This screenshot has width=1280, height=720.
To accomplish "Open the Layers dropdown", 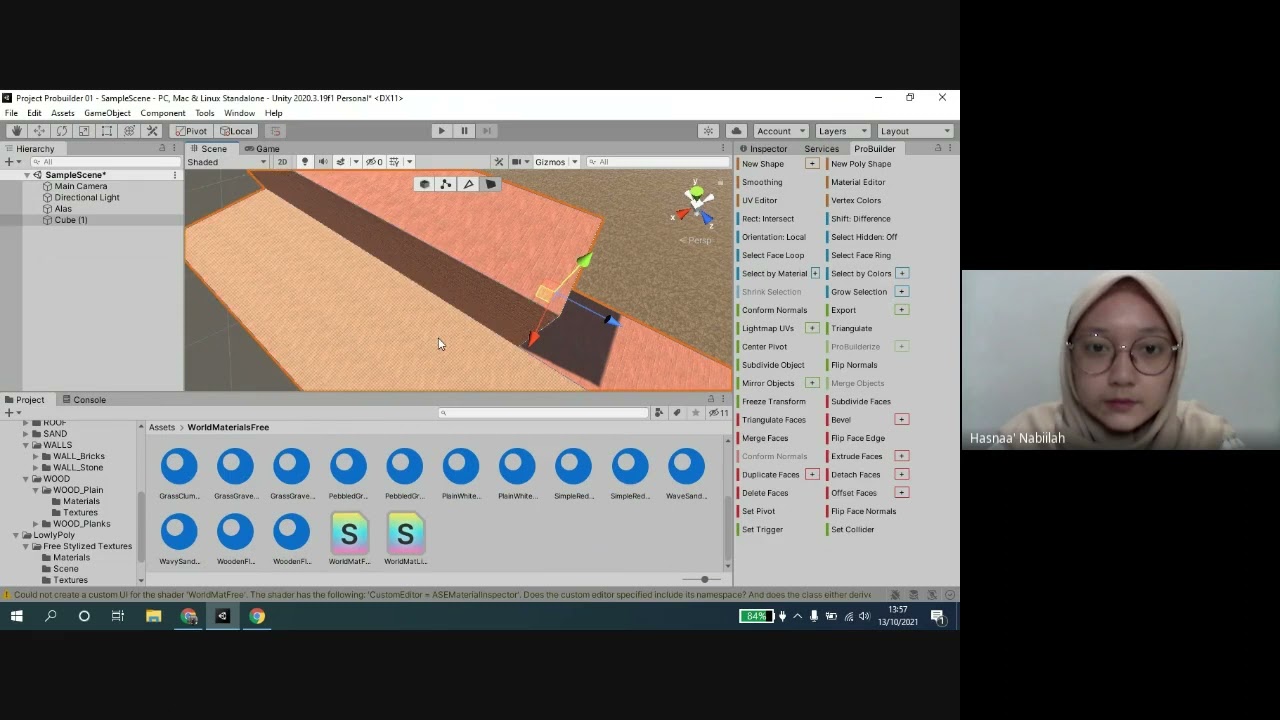I will click(842, 131).
